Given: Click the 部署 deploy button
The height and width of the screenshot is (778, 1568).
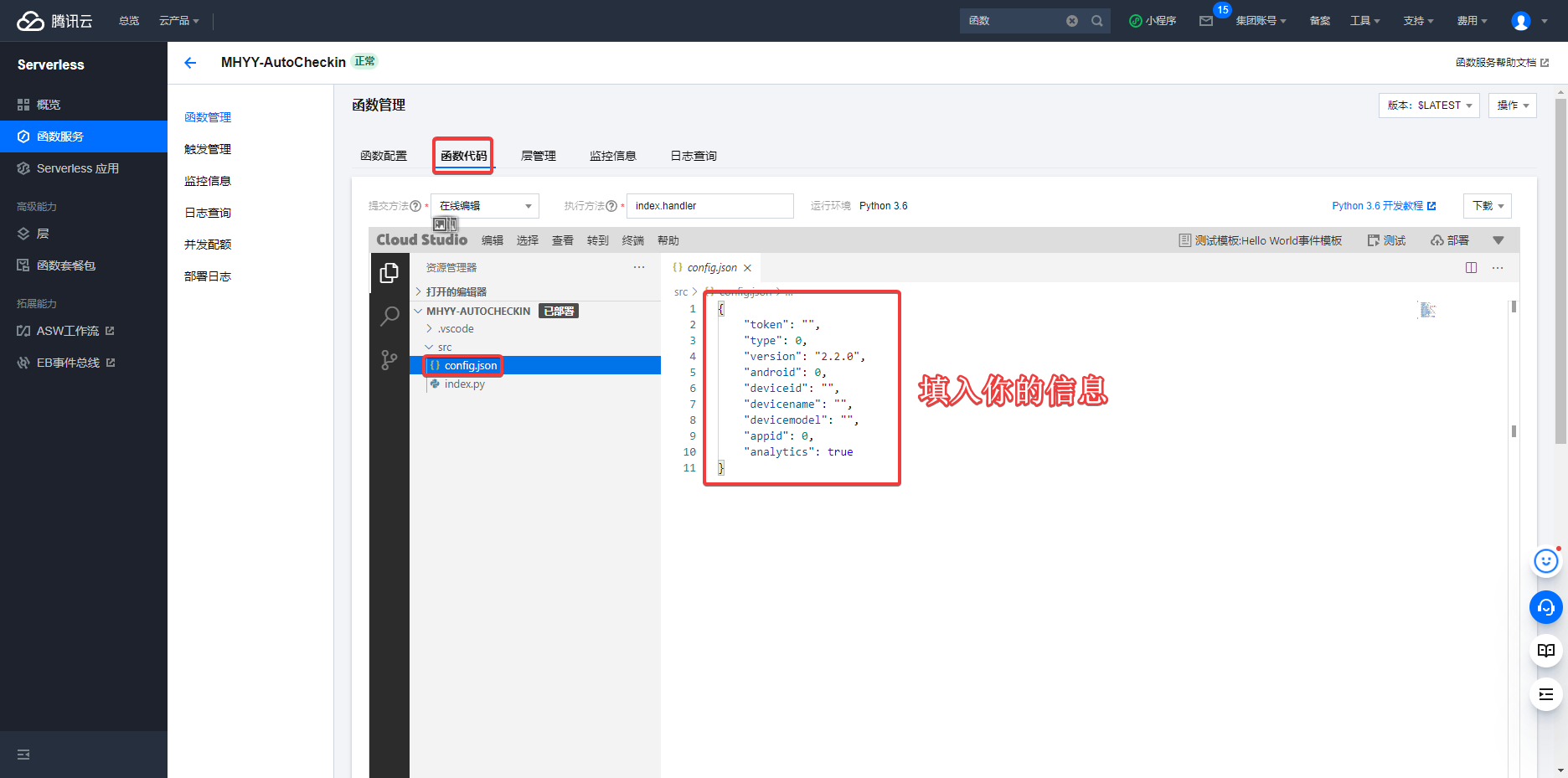Looking at the screenshot, I should [x=1450, y=241].
